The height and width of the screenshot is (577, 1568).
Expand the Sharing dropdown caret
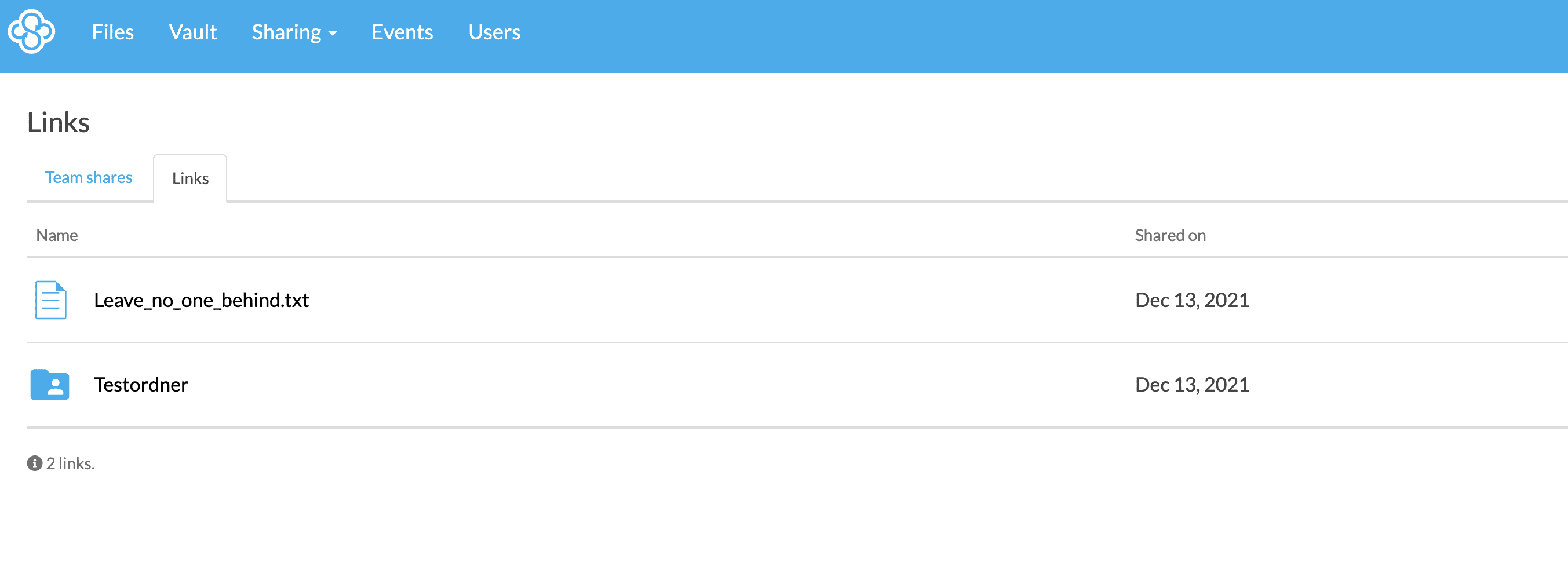[333, 34]
